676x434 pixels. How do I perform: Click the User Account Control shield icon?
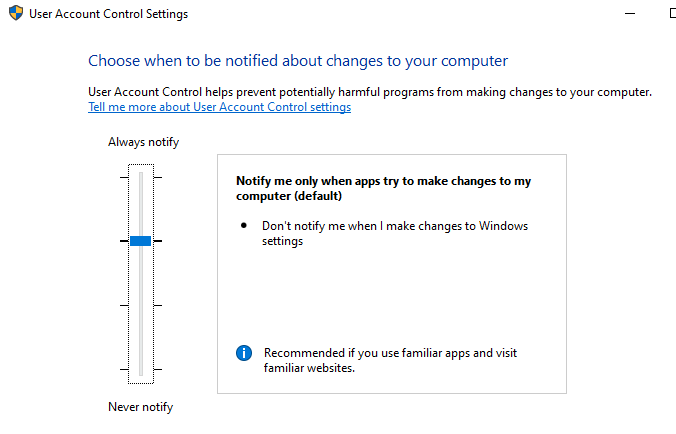tap(15, 14)
